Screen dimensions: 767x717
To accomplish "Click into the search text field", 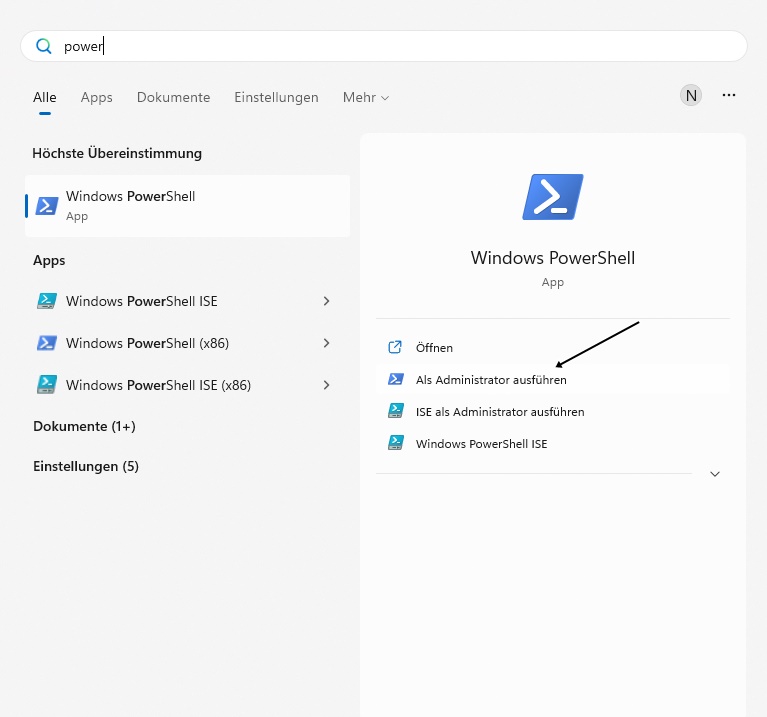I will [400, 46].
